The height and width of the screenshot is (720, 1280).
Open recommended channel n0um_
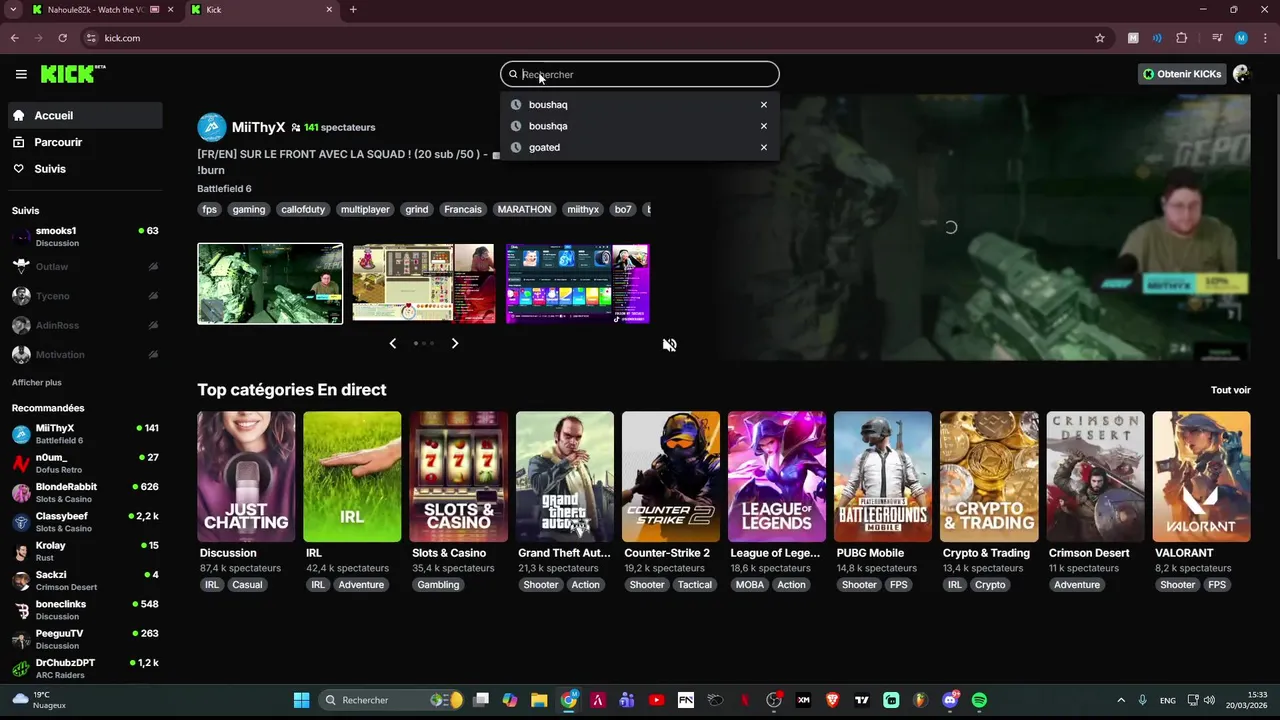(x=86, y=463)
